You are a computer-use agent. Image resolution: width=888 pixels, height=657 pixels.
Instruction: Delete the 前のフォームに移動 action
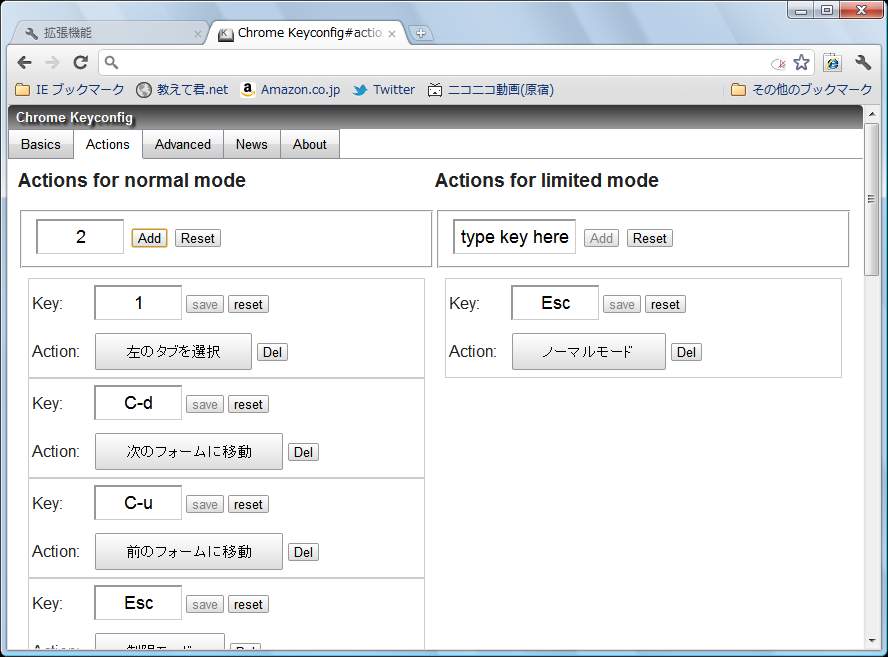coord(304,552)
